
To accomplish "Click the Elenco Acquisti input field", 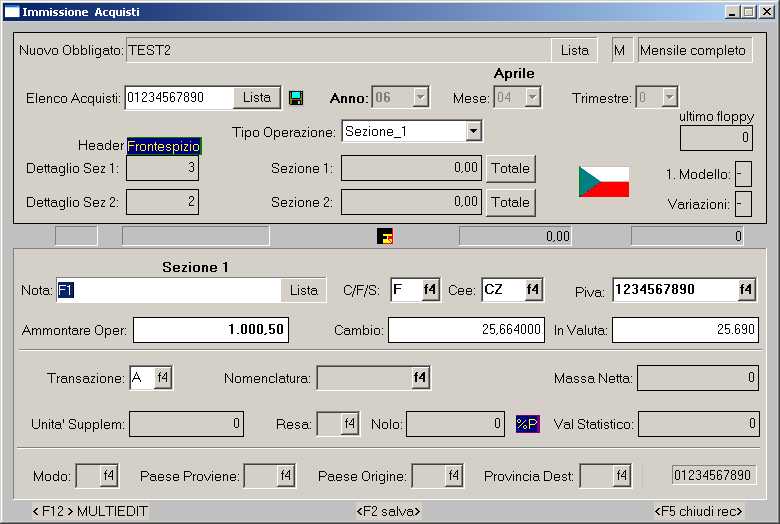I will (x=180, y=98).
